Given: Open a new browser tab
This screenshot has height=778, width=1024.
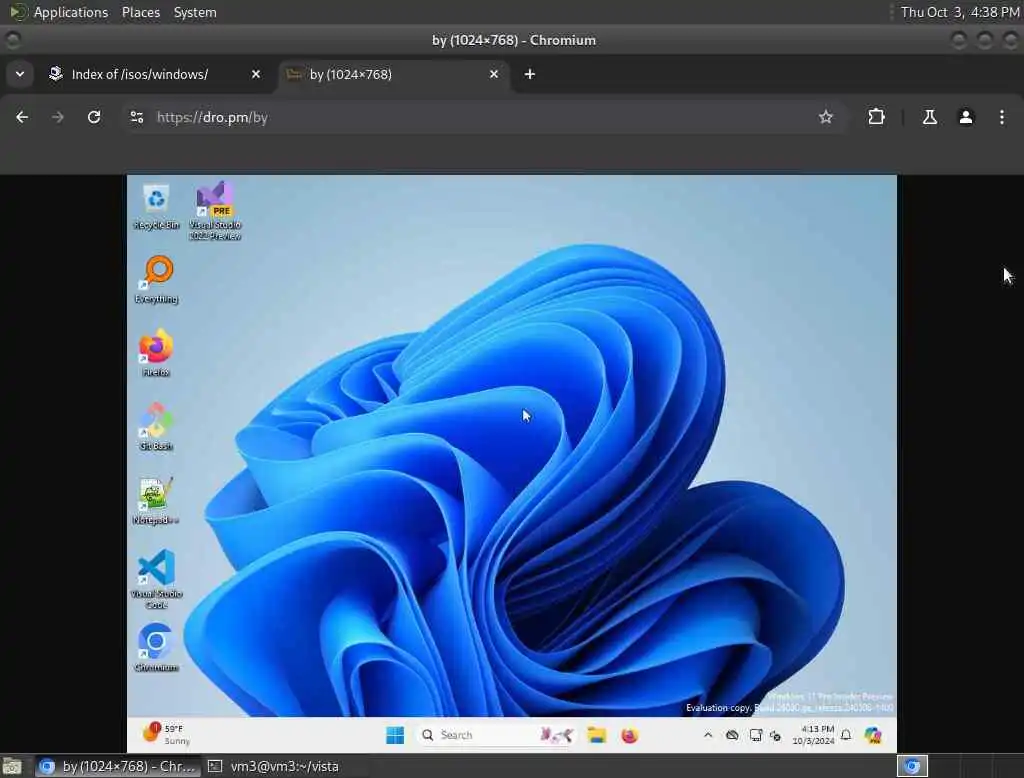Looking at the screenshot, I should coord(530,74).
